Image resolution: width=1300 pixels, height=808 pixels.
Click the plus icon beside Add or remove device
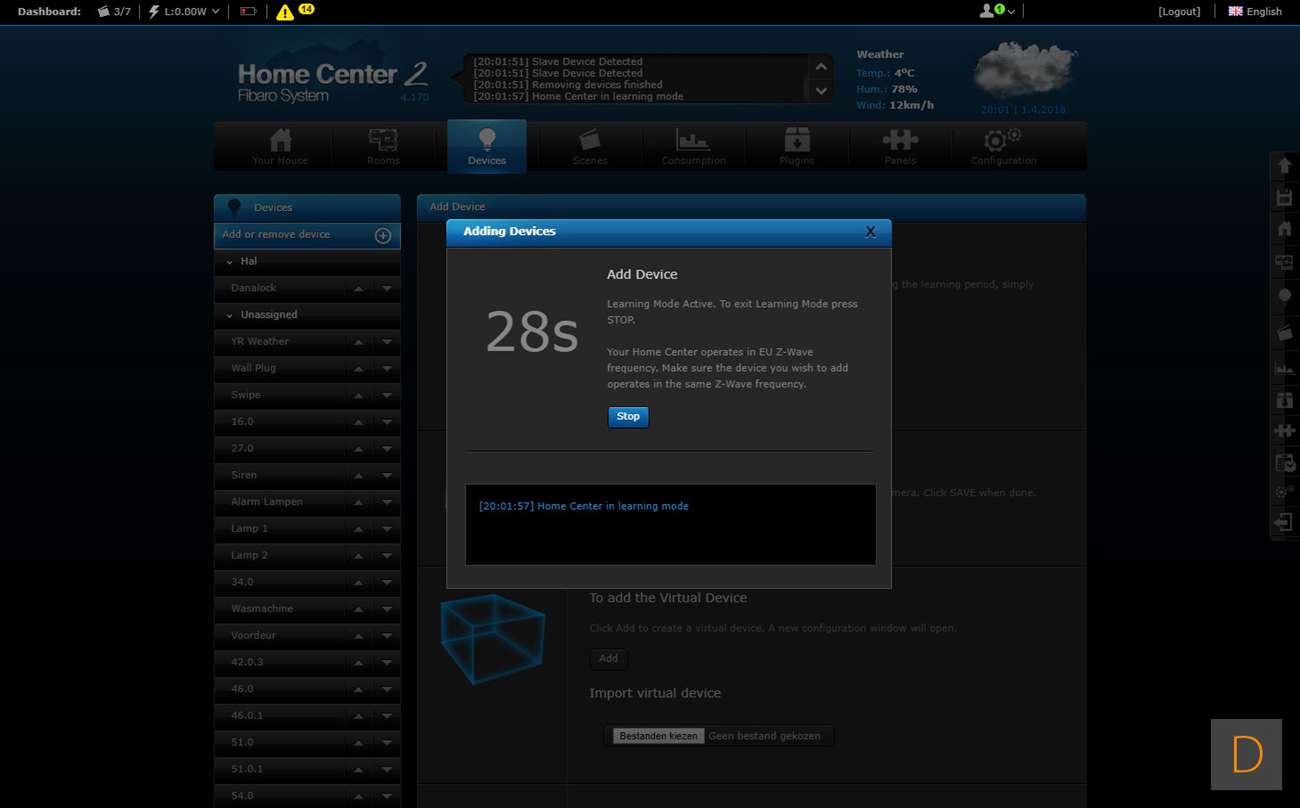tap(382, 235)
